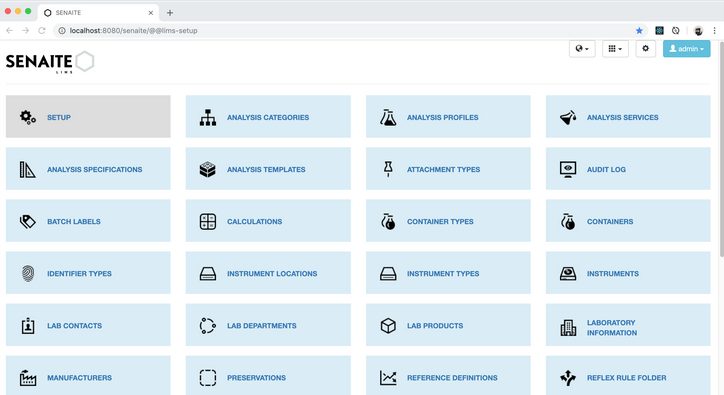Click the bookmark star icon
The height and width of the screenshot is (395, 724).
(639, 30)
